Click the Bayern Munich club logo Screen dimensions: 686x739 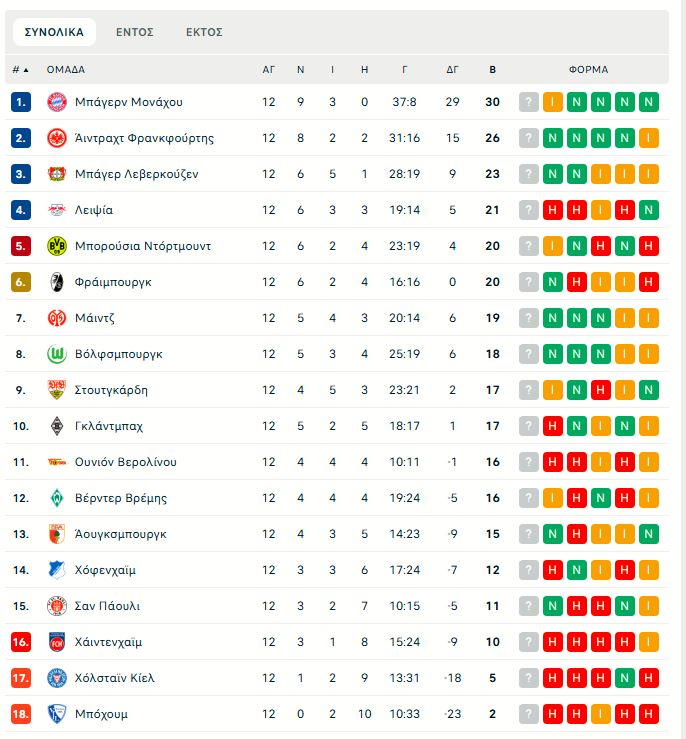click(x=56, y=102)
